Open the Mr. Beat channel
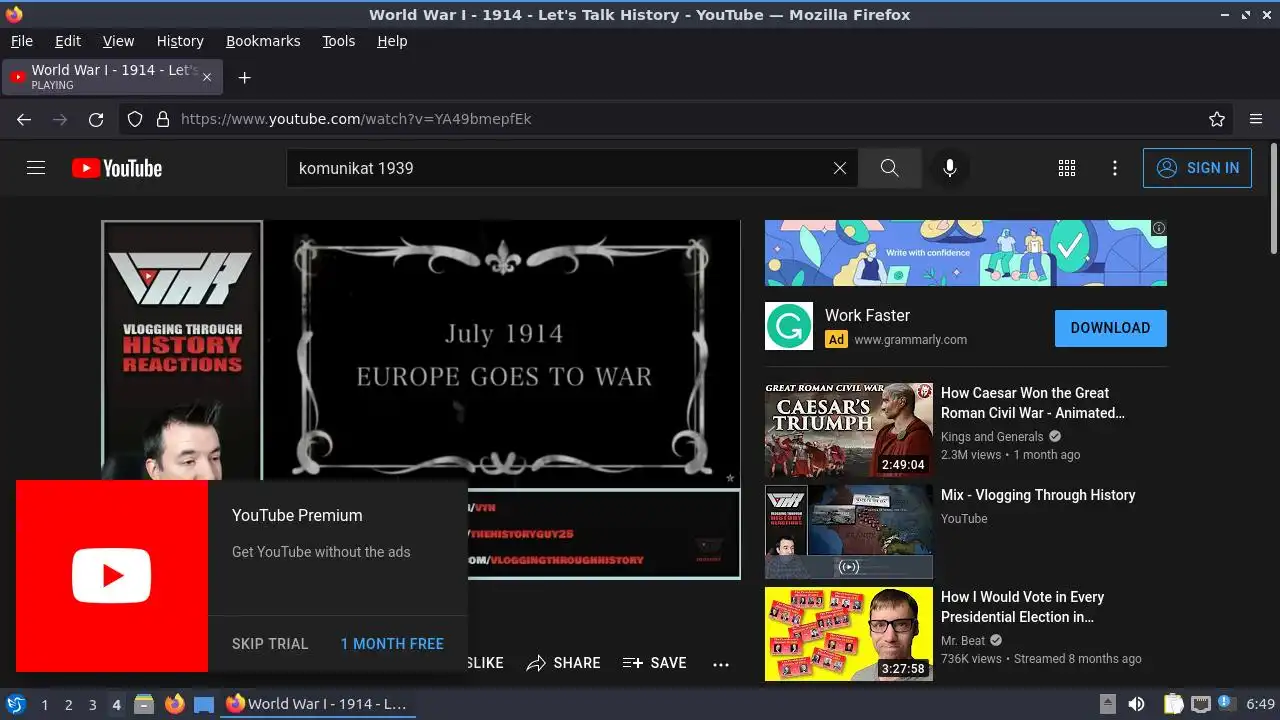 (x=963, y=641)
